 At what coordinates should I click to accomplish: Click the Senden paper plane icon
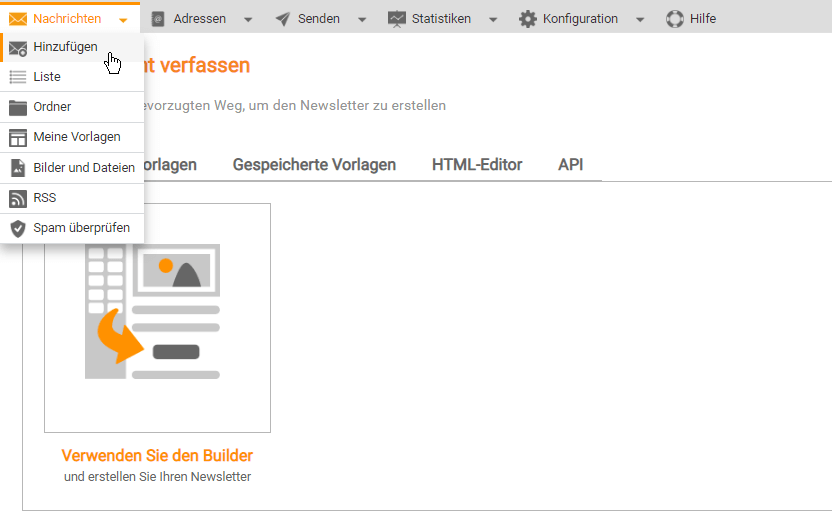tap(283, 19)
